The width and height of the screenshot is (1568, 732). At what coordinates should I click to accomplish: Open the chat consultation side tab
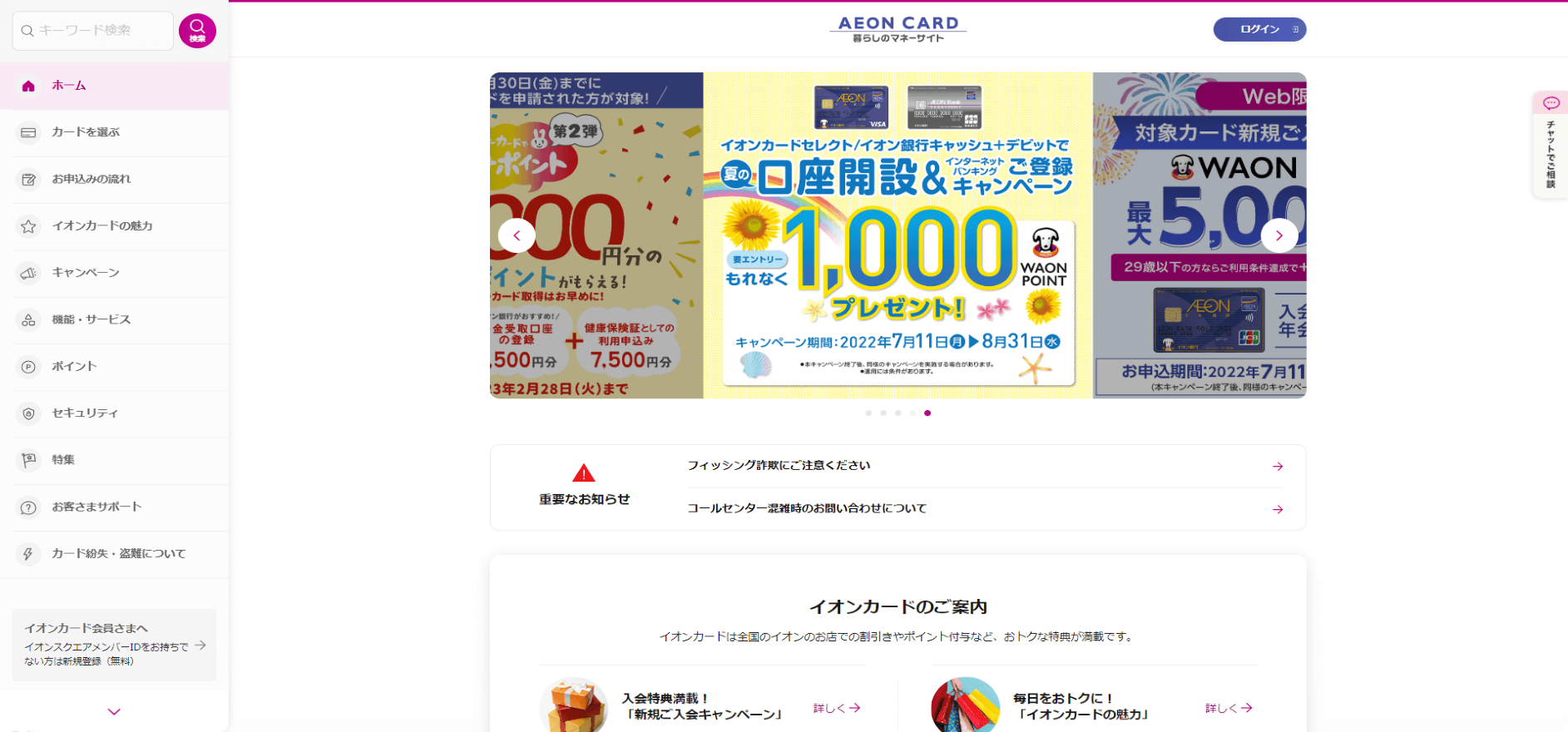coord(1551,145)
